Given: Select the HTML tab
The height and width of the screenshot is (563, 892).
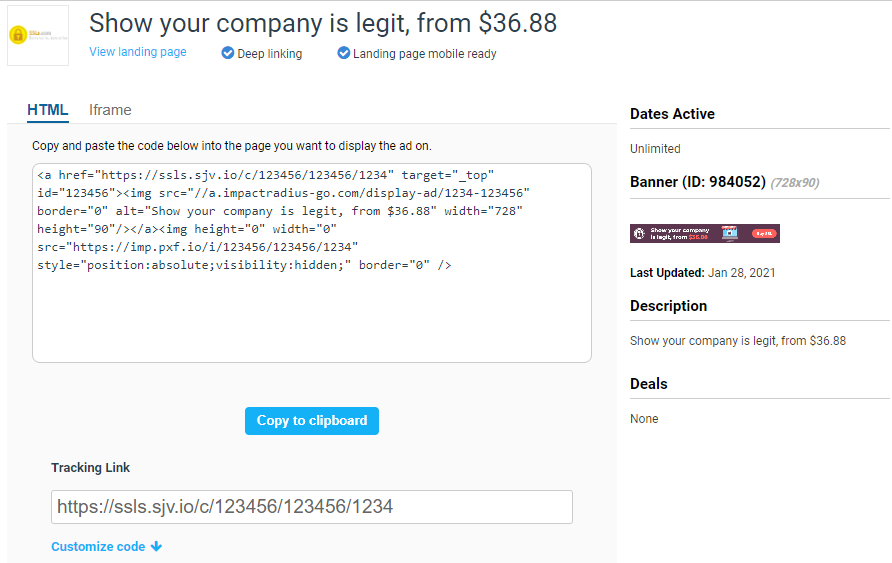Looking at the screenshot, I should [x=48, y=110].
